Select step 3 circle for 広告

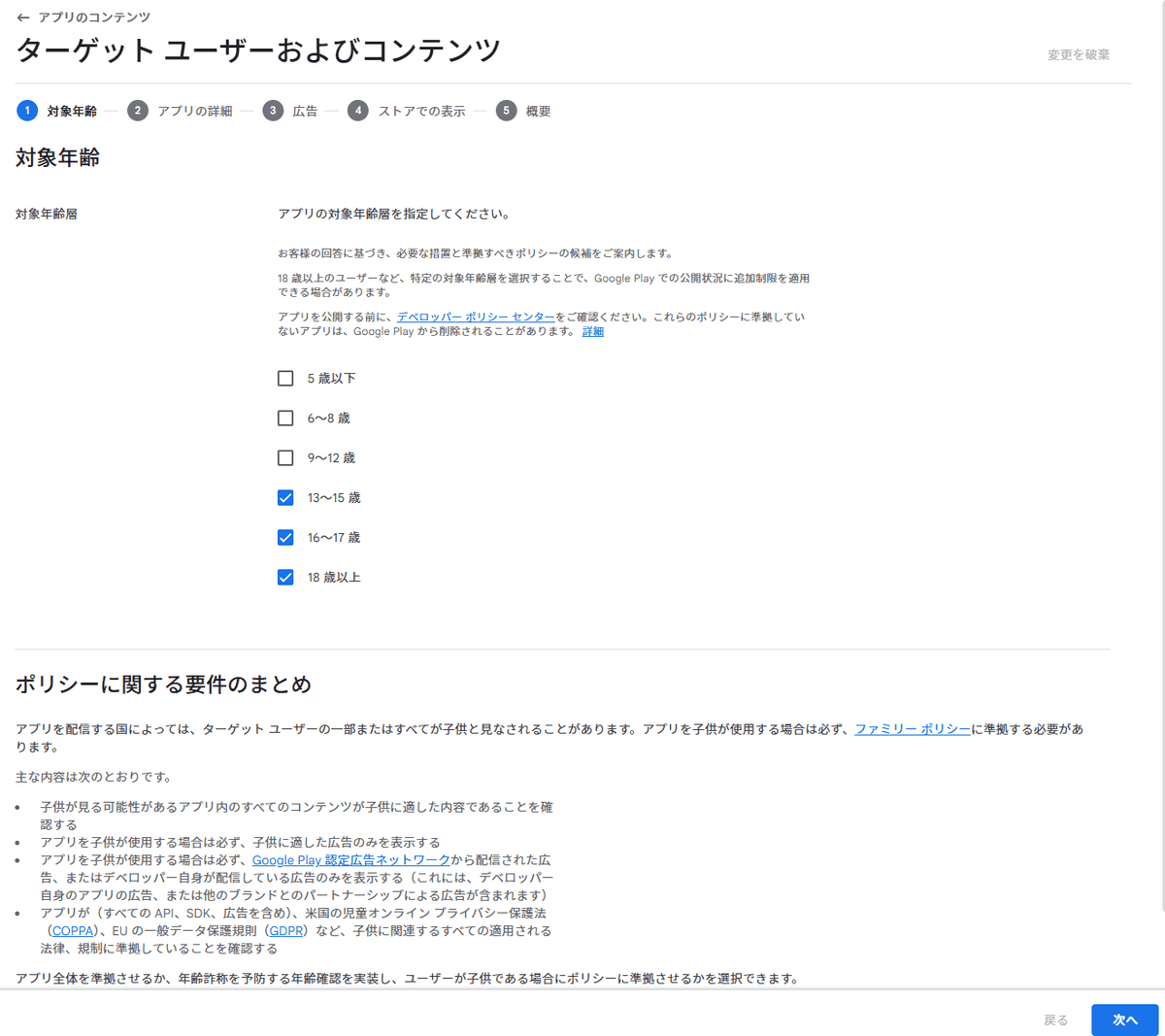273,111
